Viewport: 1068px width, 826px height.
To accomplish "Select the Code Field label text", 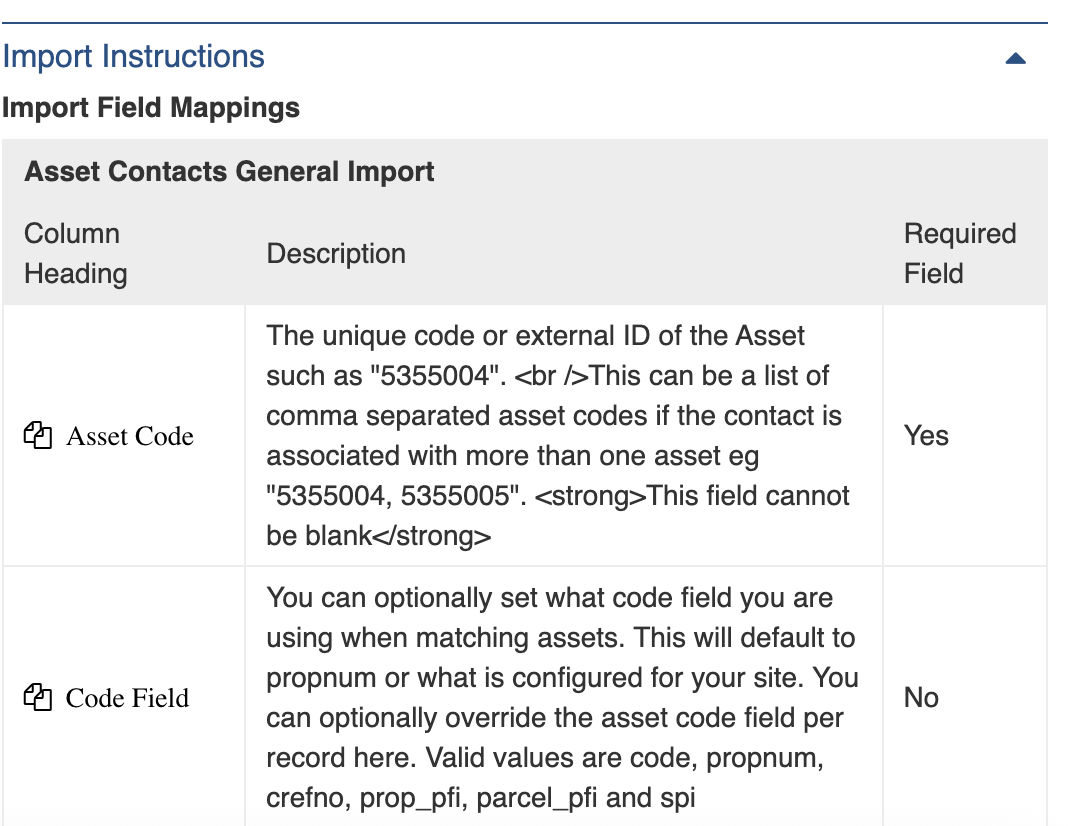I will (x=127, y=698).
